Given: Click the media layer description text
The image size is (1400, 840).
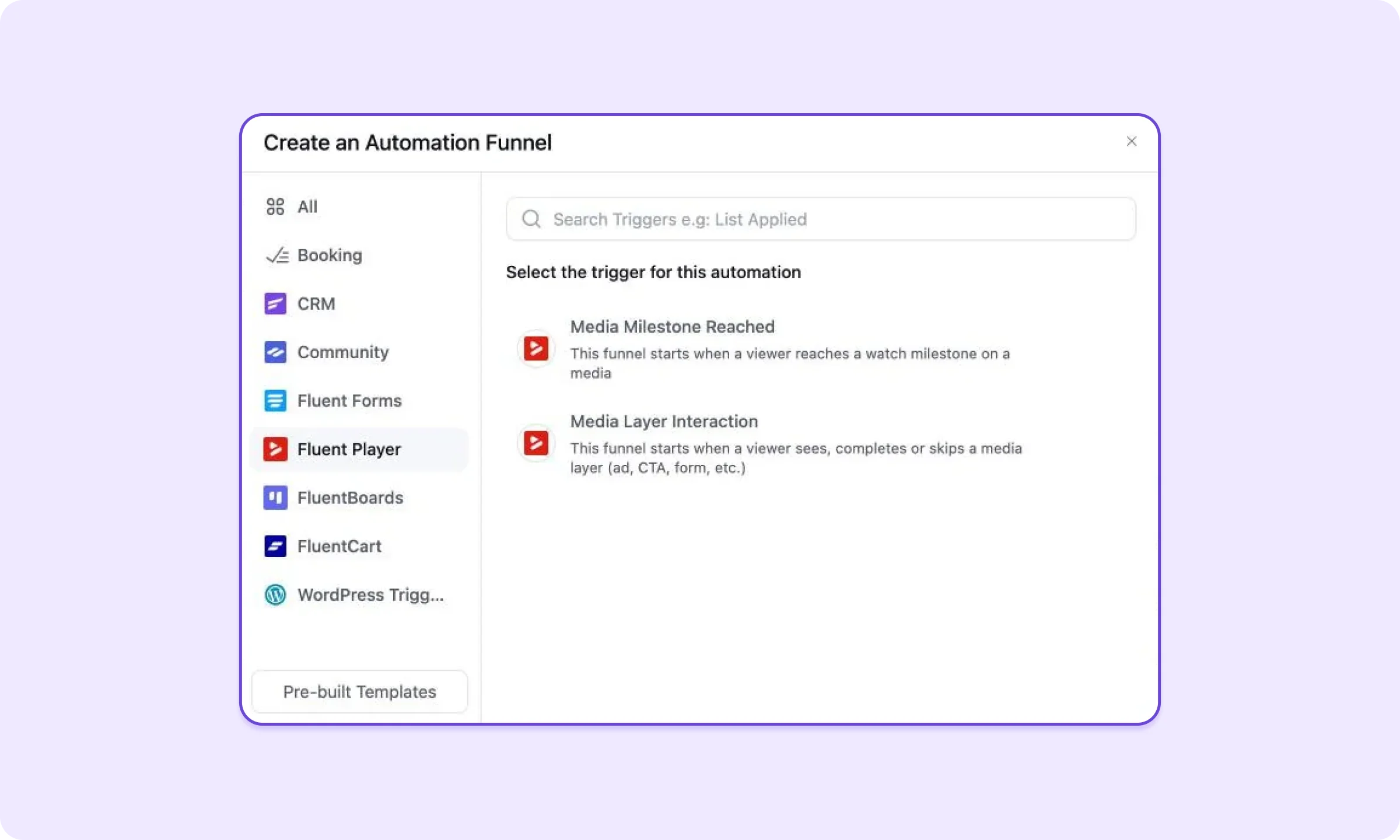Looking at the screenshot, I should point(796,458).
